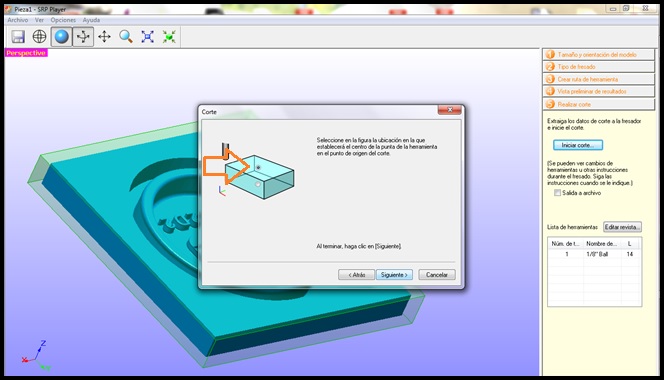Image resolution: width=664 pixels, height=380 pixels.
Task: Open step 2 Tipo de fresado
Action: [599, 67]
